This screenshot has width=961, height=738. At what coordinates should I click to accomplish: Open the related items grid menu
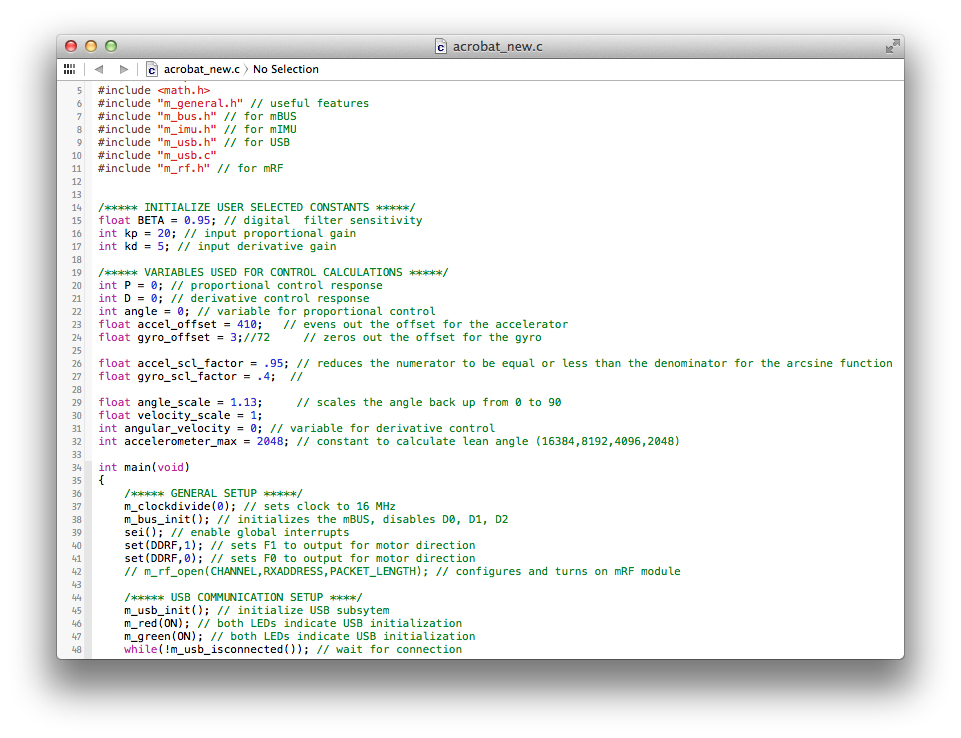coord(69,69)
